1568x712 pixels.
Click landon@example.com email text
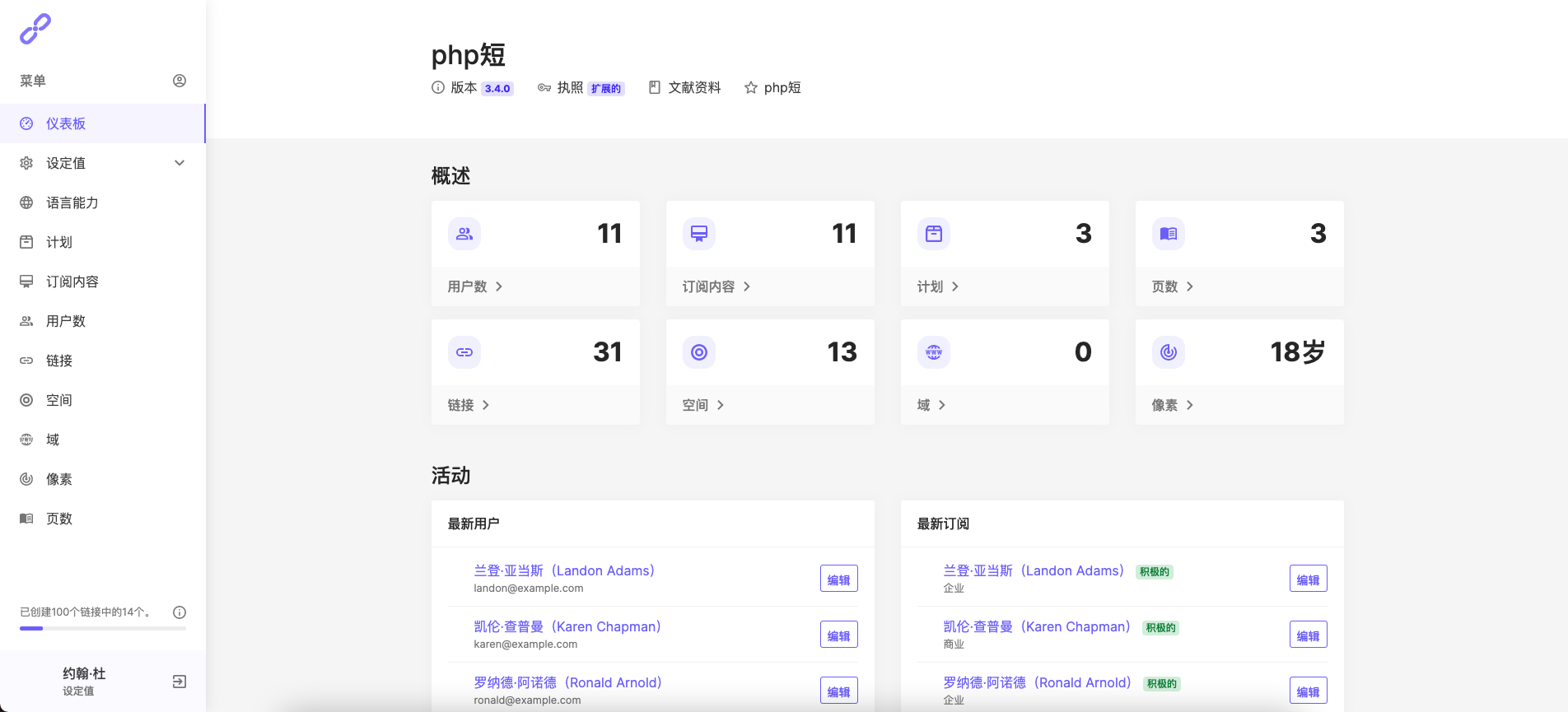point(529,589)
